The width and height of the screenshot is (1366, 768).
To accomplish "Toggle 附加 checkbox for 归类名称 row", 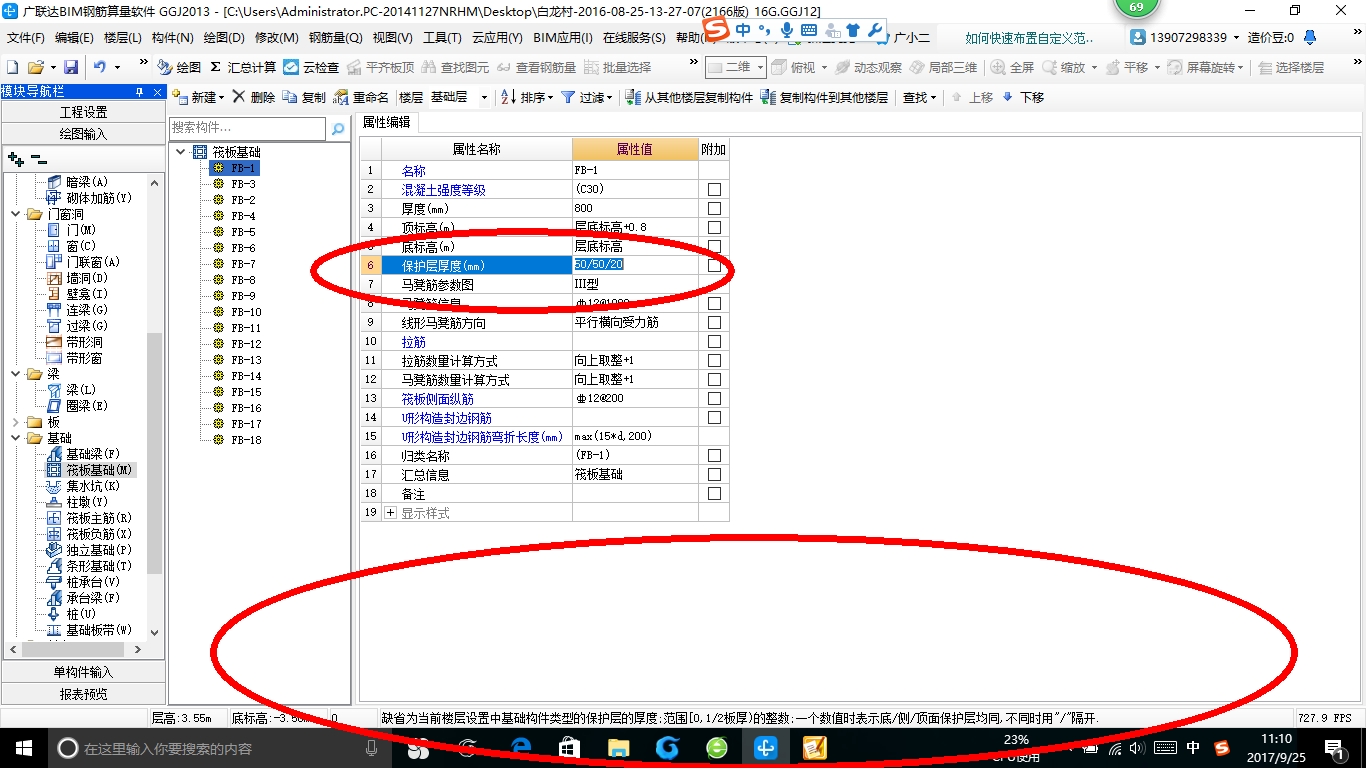I will pyautogui.click(x=714, y=455).
